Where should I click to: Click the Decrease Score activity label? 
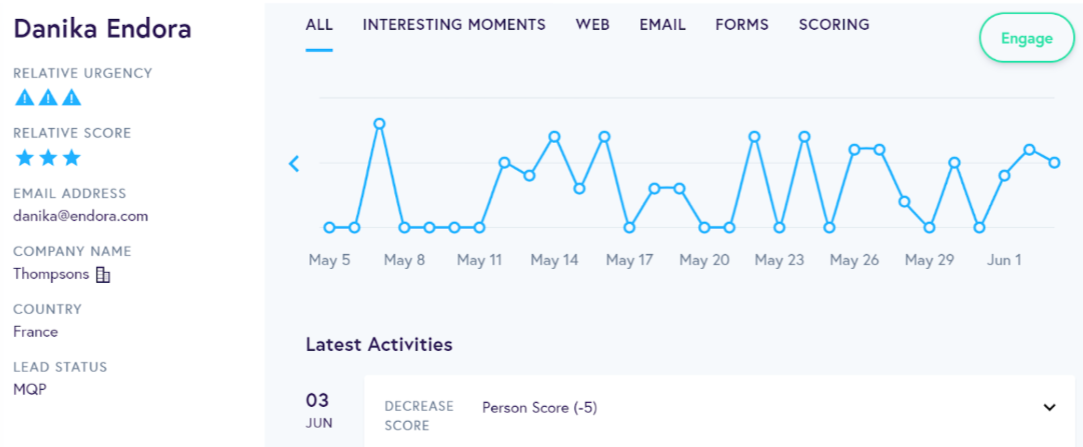point(419,416)
